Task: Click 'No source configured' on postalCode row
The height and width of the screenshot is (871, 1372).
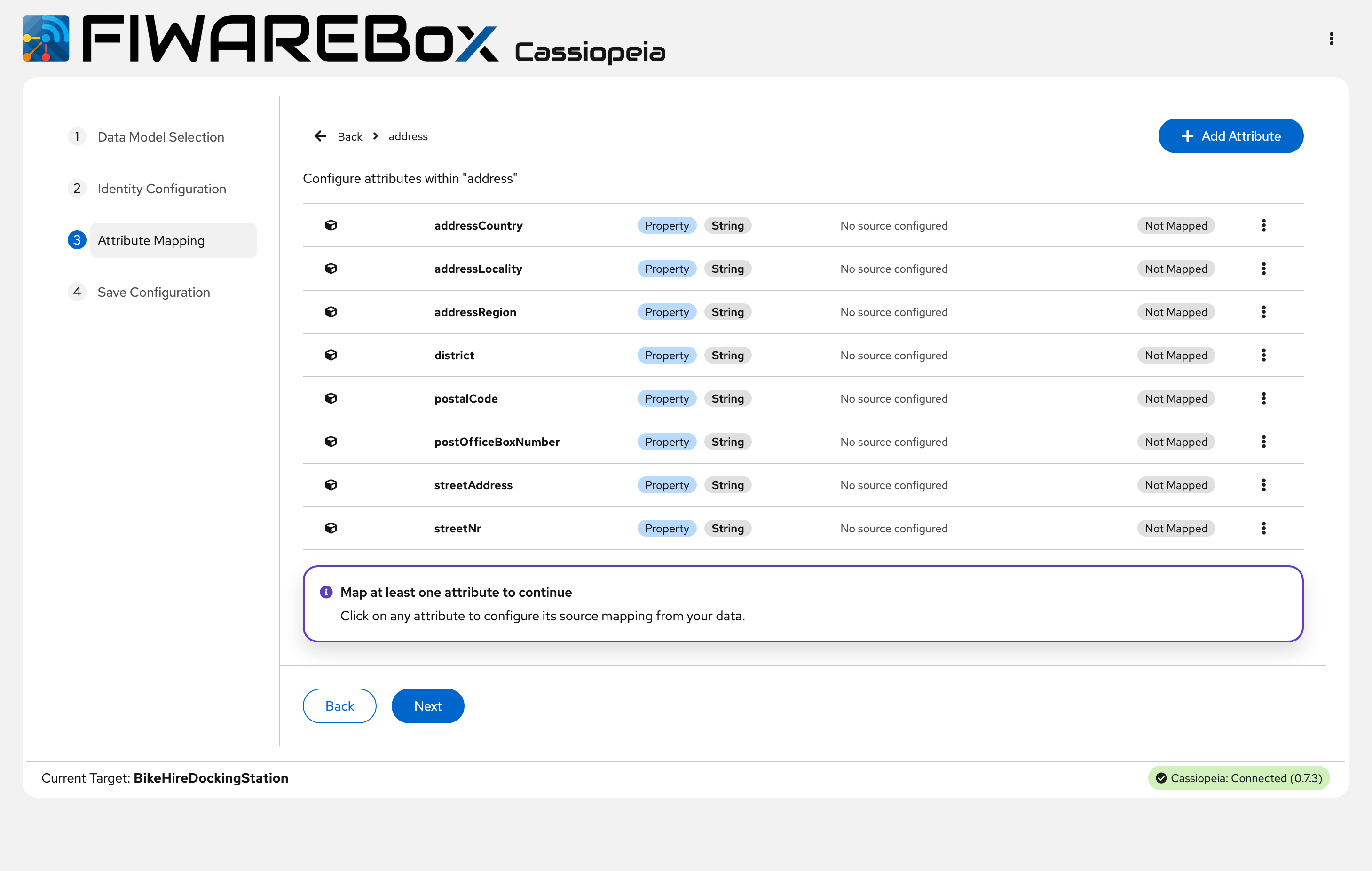Action: coord(894,398)
